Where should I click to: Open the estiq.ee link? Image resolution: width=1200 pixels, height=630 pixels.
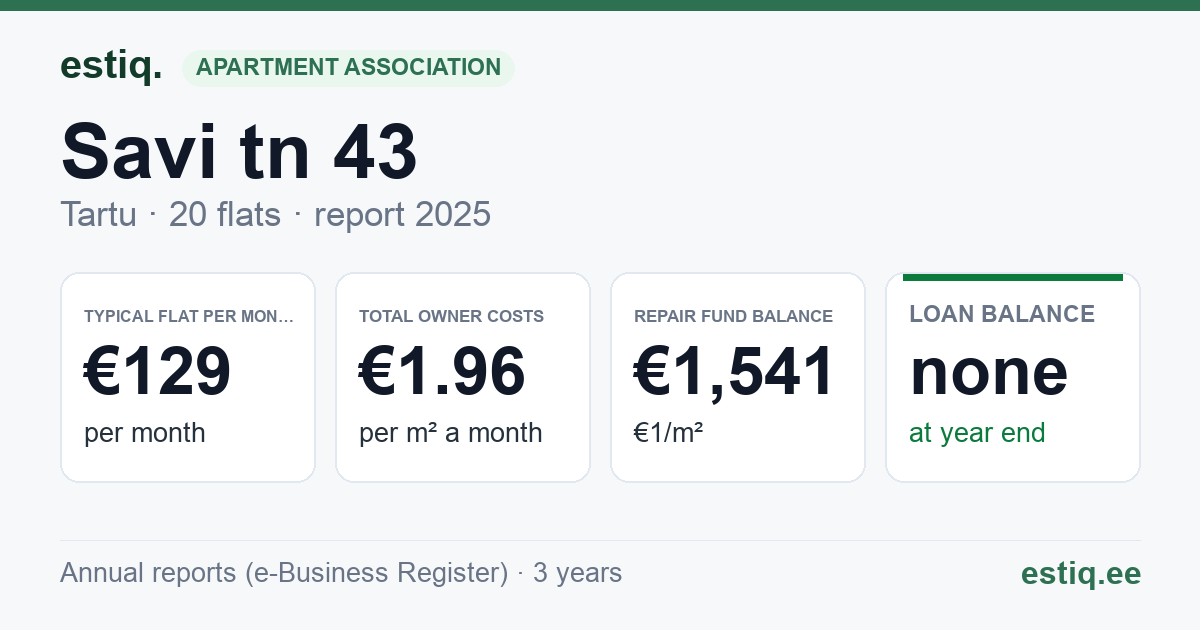(1081, 573)
